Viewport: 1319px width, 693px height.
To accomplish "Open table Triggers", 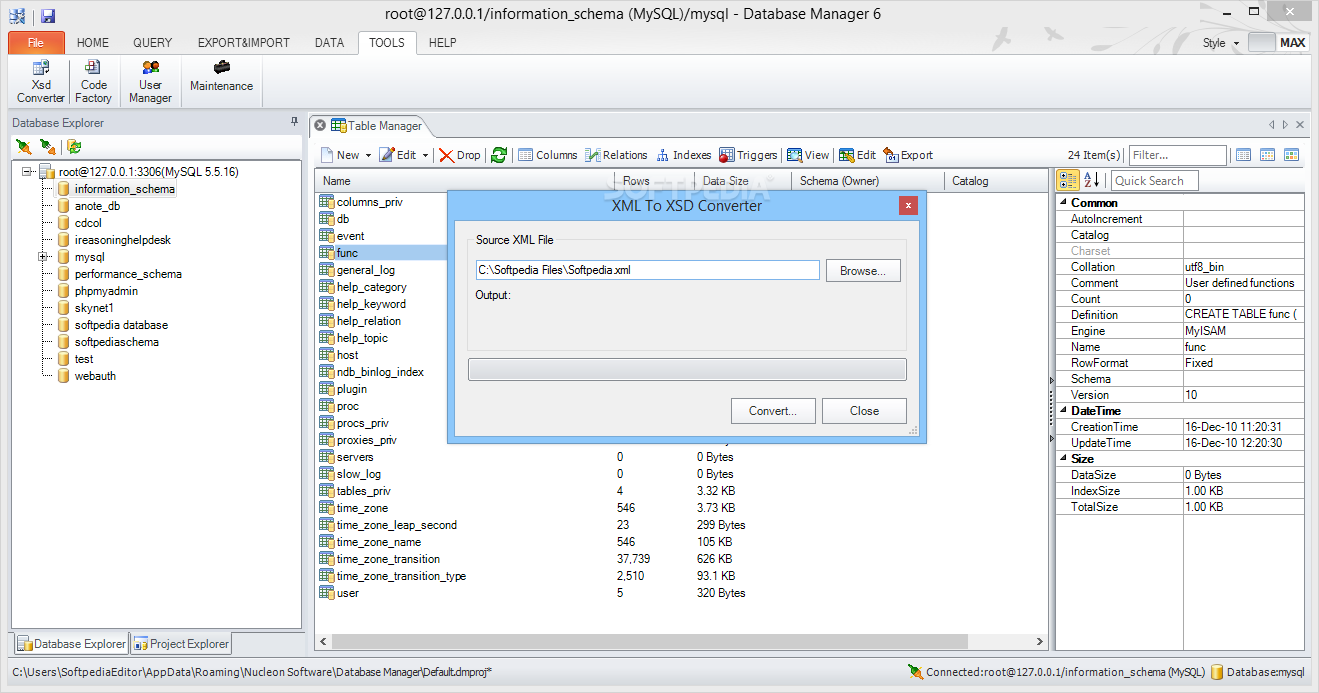I will [x=748, y=155].
